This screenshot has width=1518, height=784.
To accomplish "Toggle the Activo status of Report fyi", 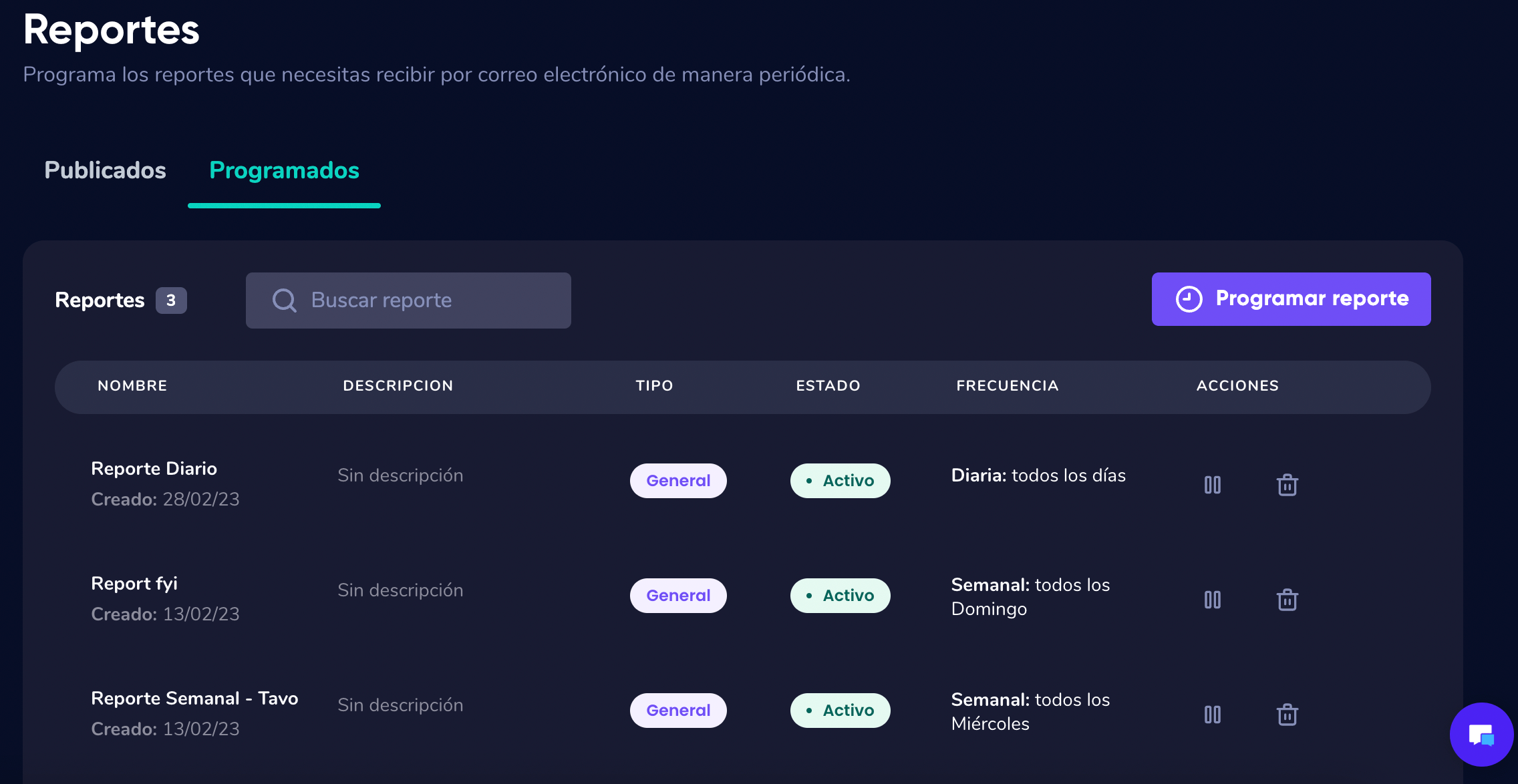I will [x=841, y=595].
